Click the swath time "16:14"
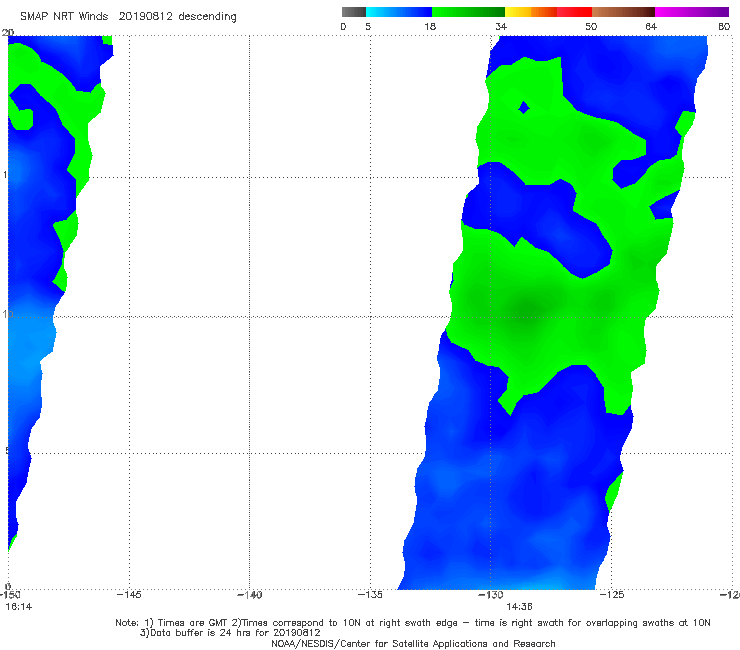740x650 pixels. click(x=19, y=607)
